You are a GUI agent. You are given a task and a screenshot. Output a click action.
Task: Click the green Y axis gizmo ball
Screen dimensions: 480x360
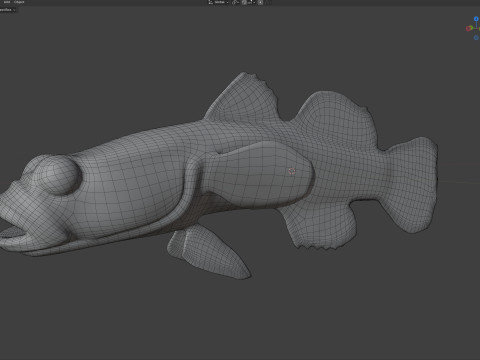coord(472,27)
